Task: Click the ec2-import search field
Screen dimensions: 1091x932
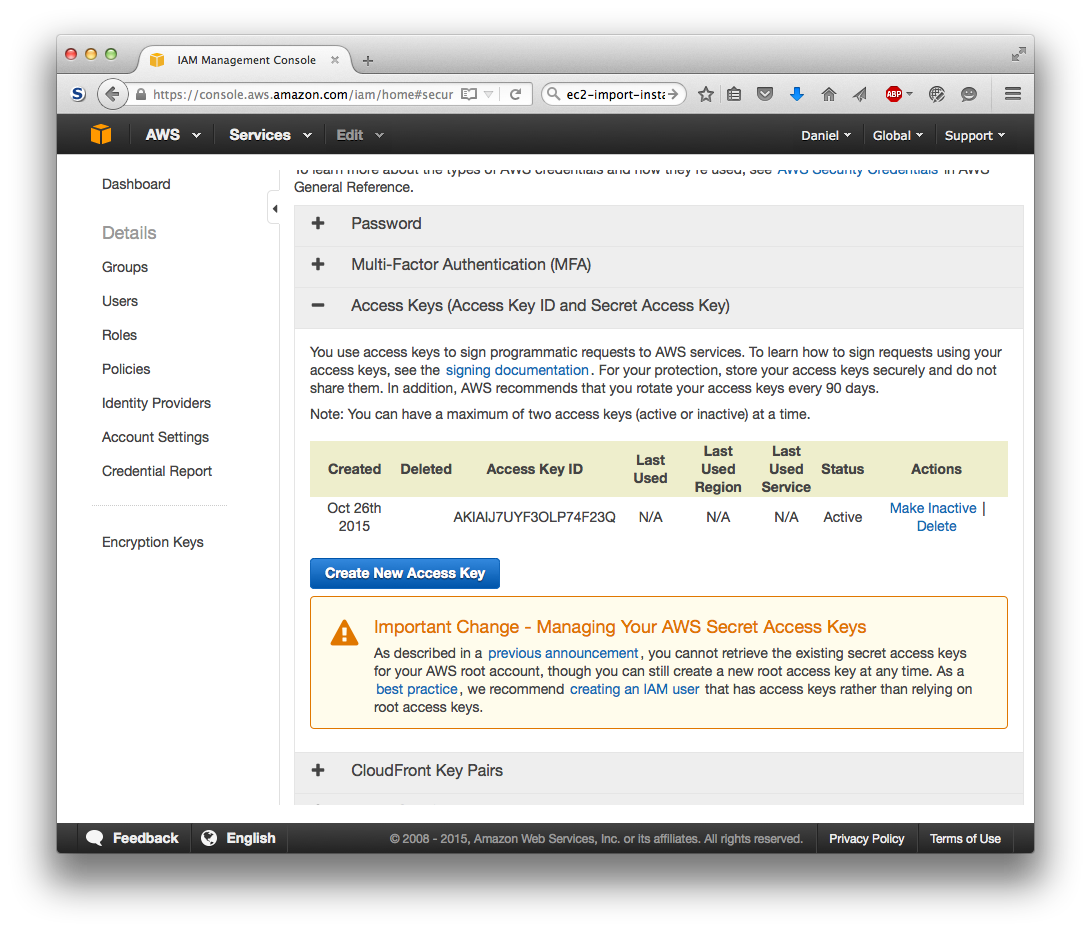Action: (615, 94)
